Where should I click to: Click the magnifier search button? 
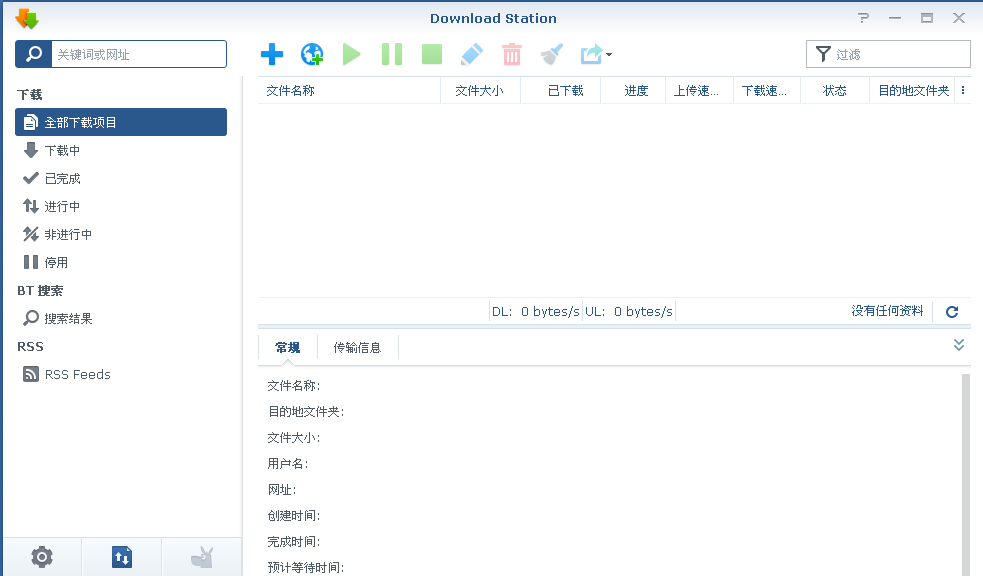(33, 54)
